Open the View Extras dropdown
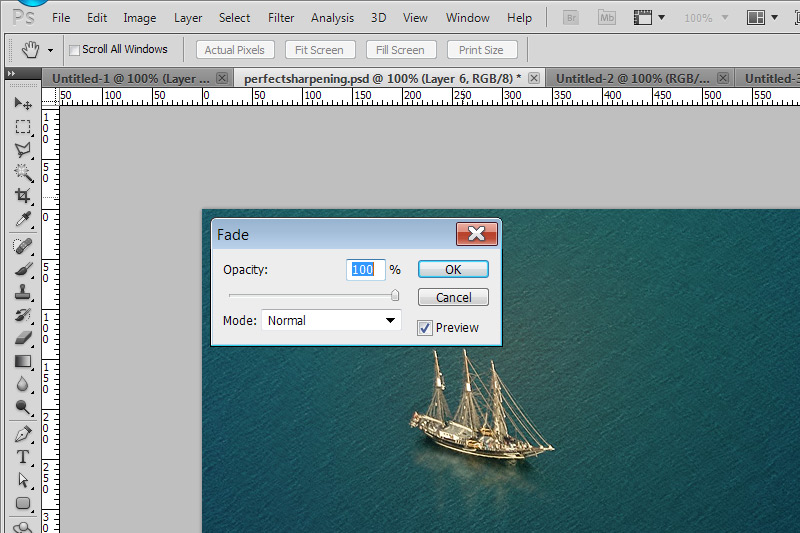The width and height of the screenshot is (800, 533). [x=649, y=18]
